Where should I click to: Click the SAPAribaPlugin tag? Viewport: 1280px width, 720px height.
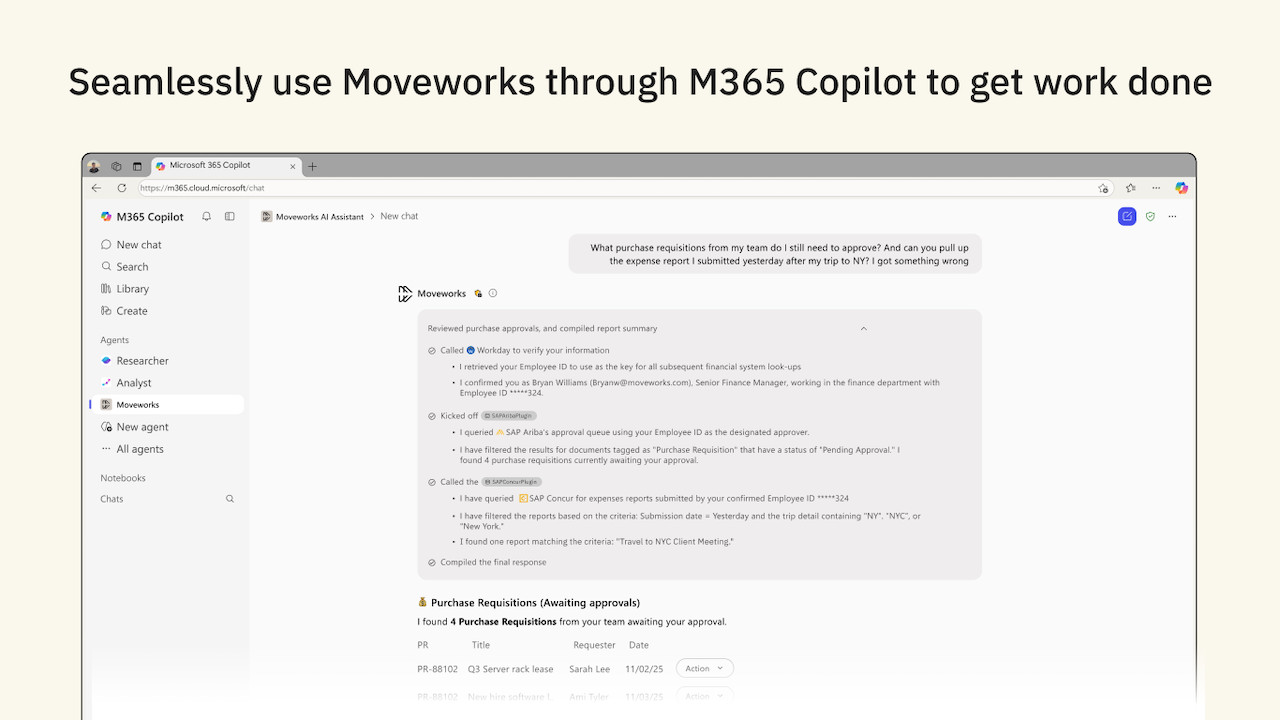510,416
